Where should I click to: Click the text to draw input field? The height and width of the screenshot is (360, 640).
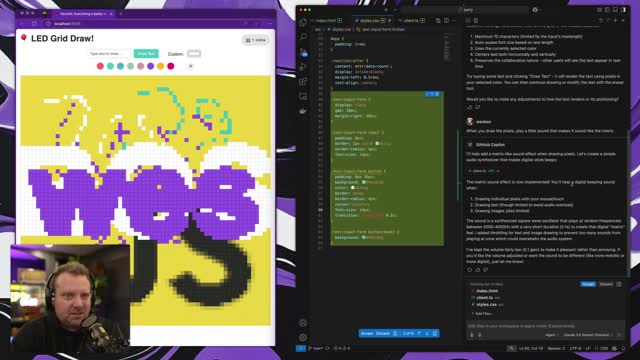(x=109, y=53)
